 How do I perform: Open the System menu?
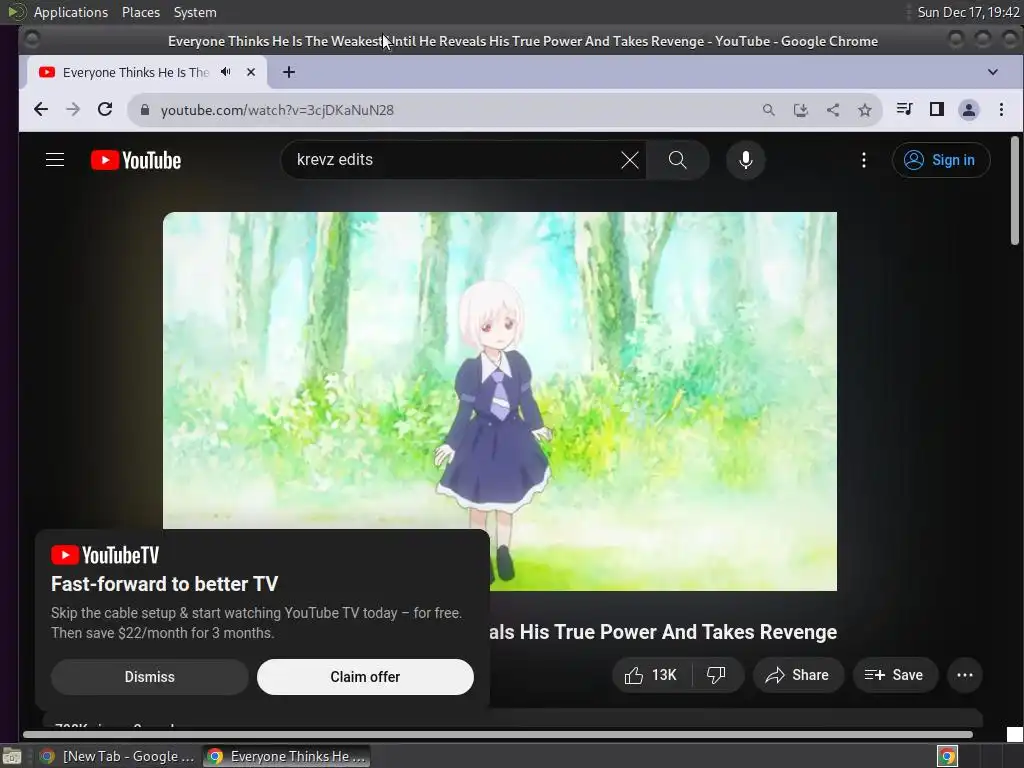point(195,12)
